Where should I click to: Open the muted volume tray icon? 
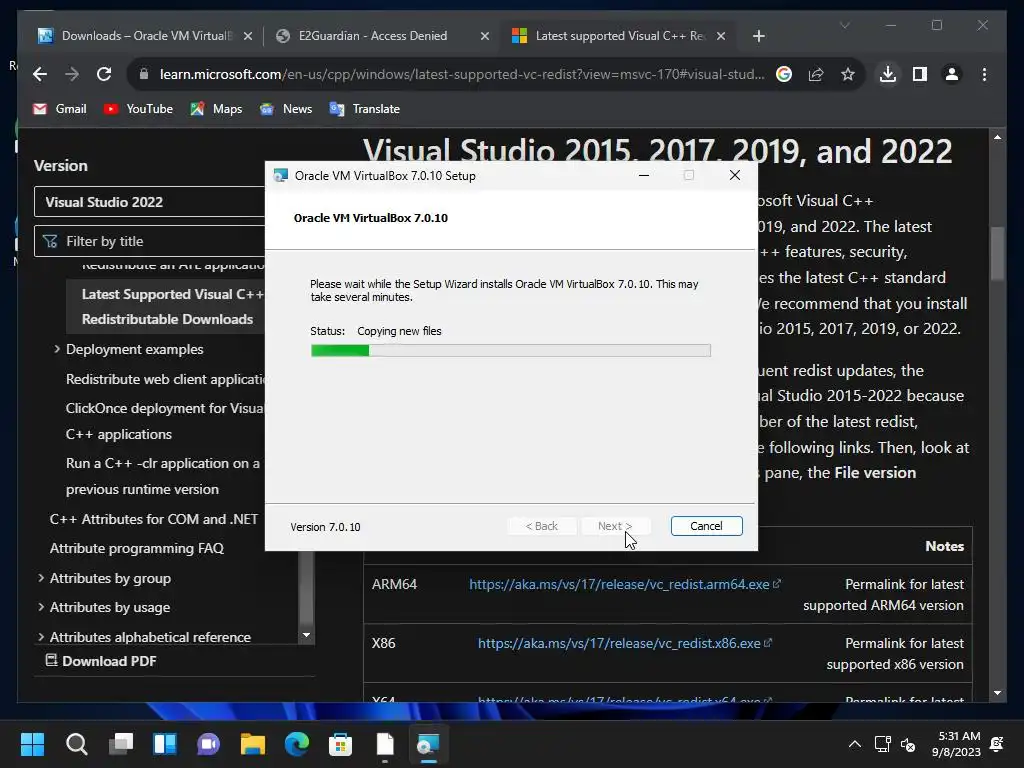pyautogui.click(x=908, y=744)
